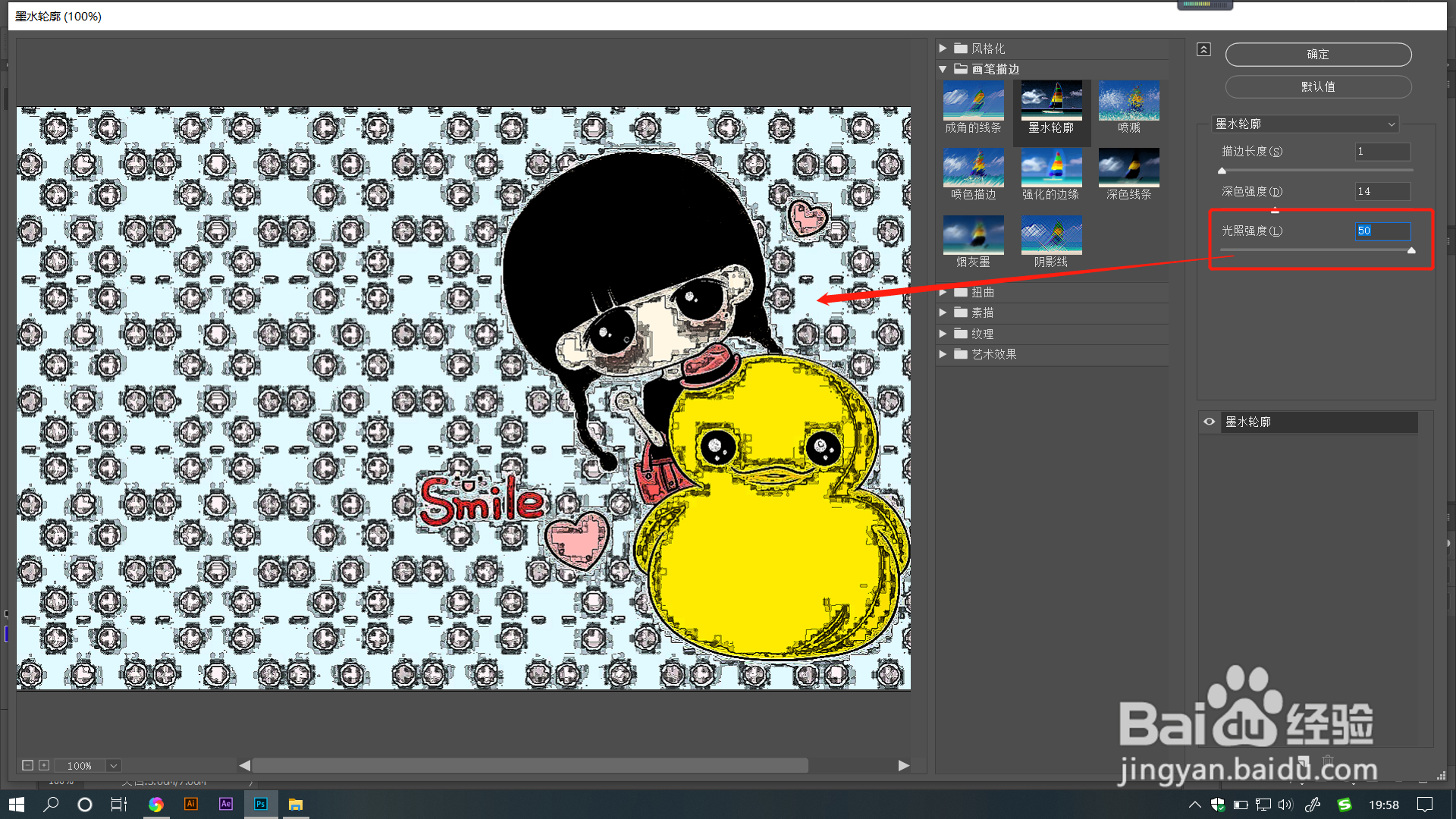The width and height of the screenshot is (1456, 819).
Task: Expand the 扭曲 filter folder
Action: click(943, 292)
